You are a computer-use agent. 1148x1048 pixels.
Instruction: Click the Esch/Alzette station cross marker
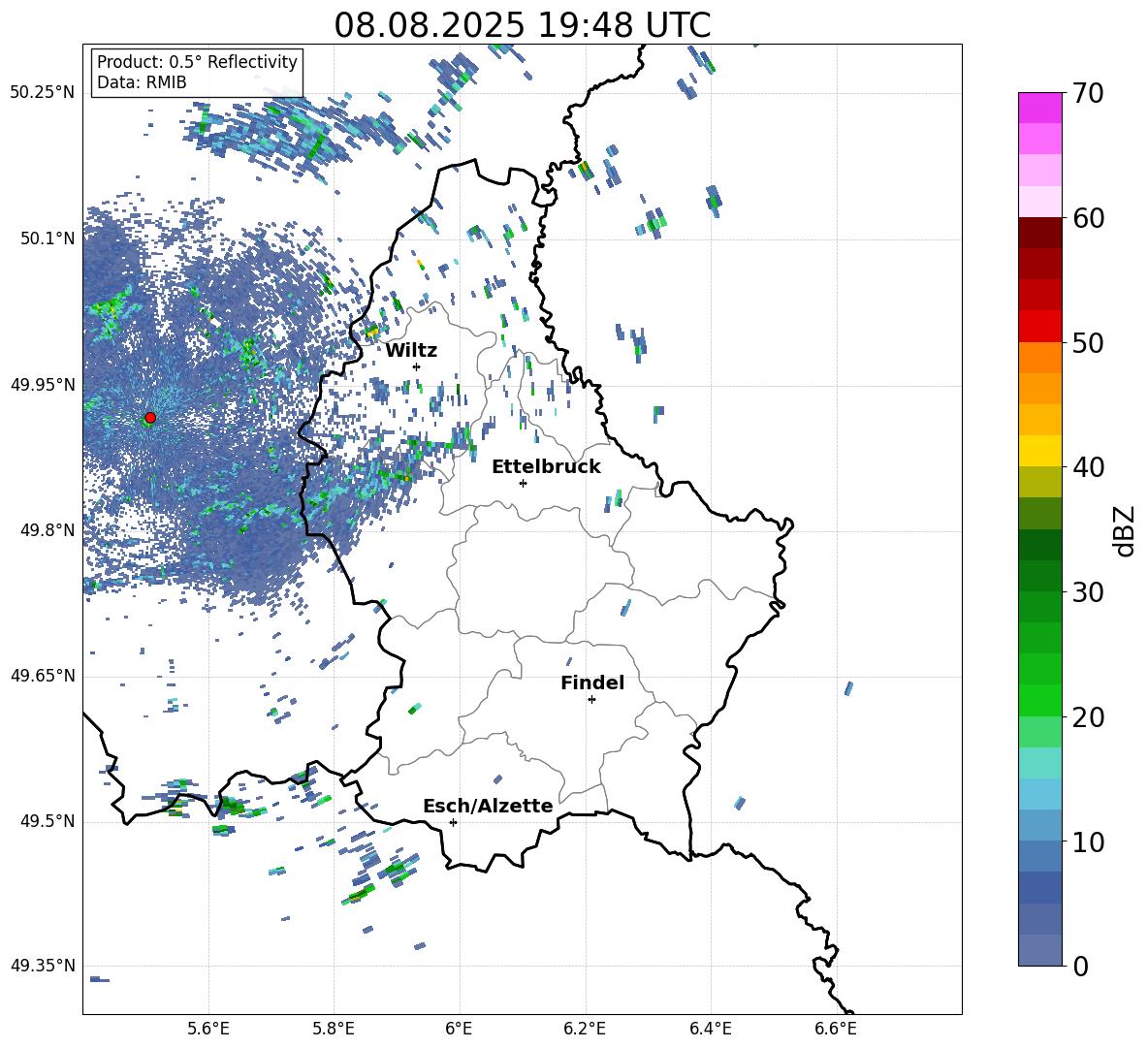click(x=453, y=822)
